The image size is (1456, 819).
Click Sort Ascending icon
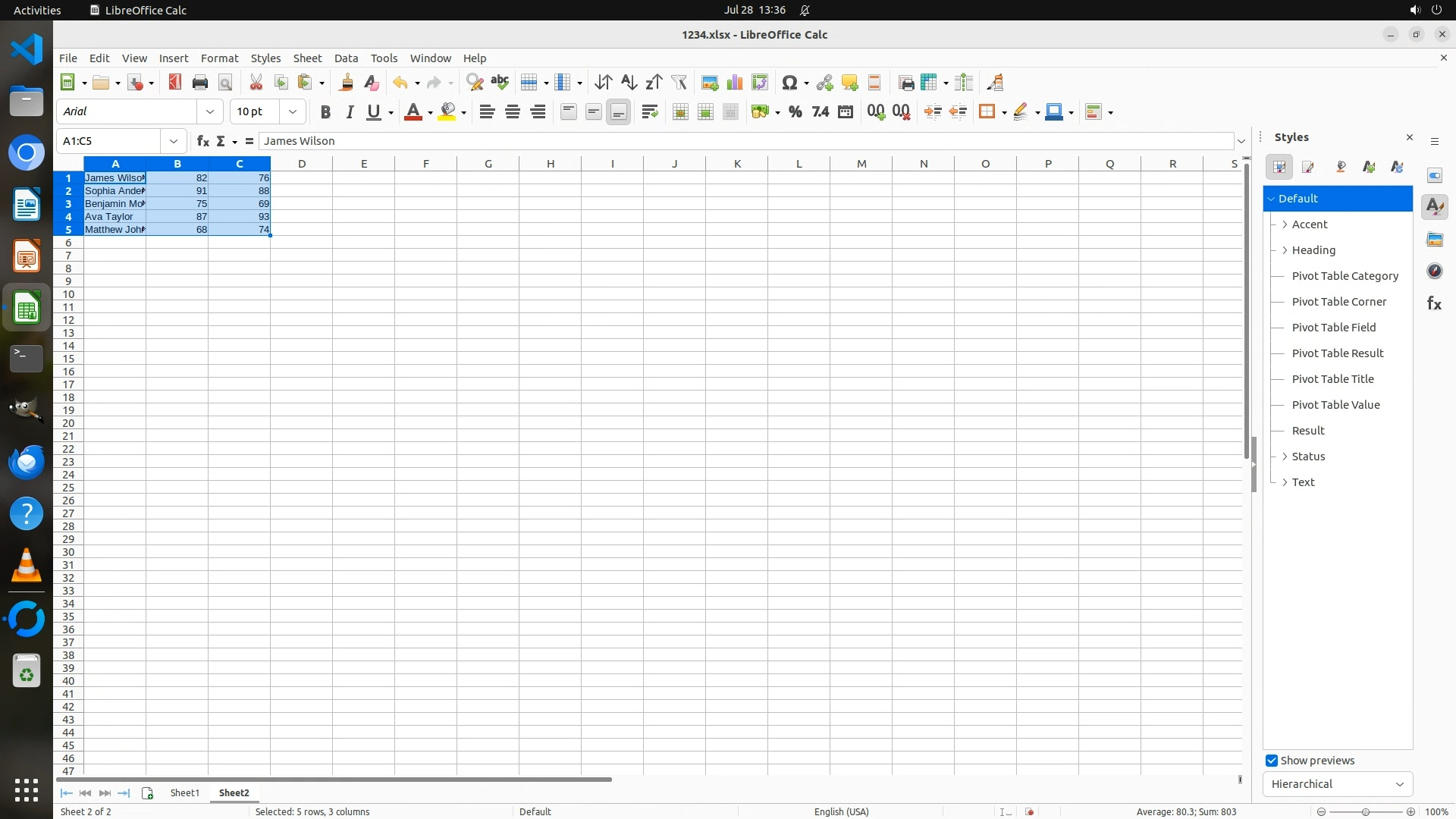[629, 83]
